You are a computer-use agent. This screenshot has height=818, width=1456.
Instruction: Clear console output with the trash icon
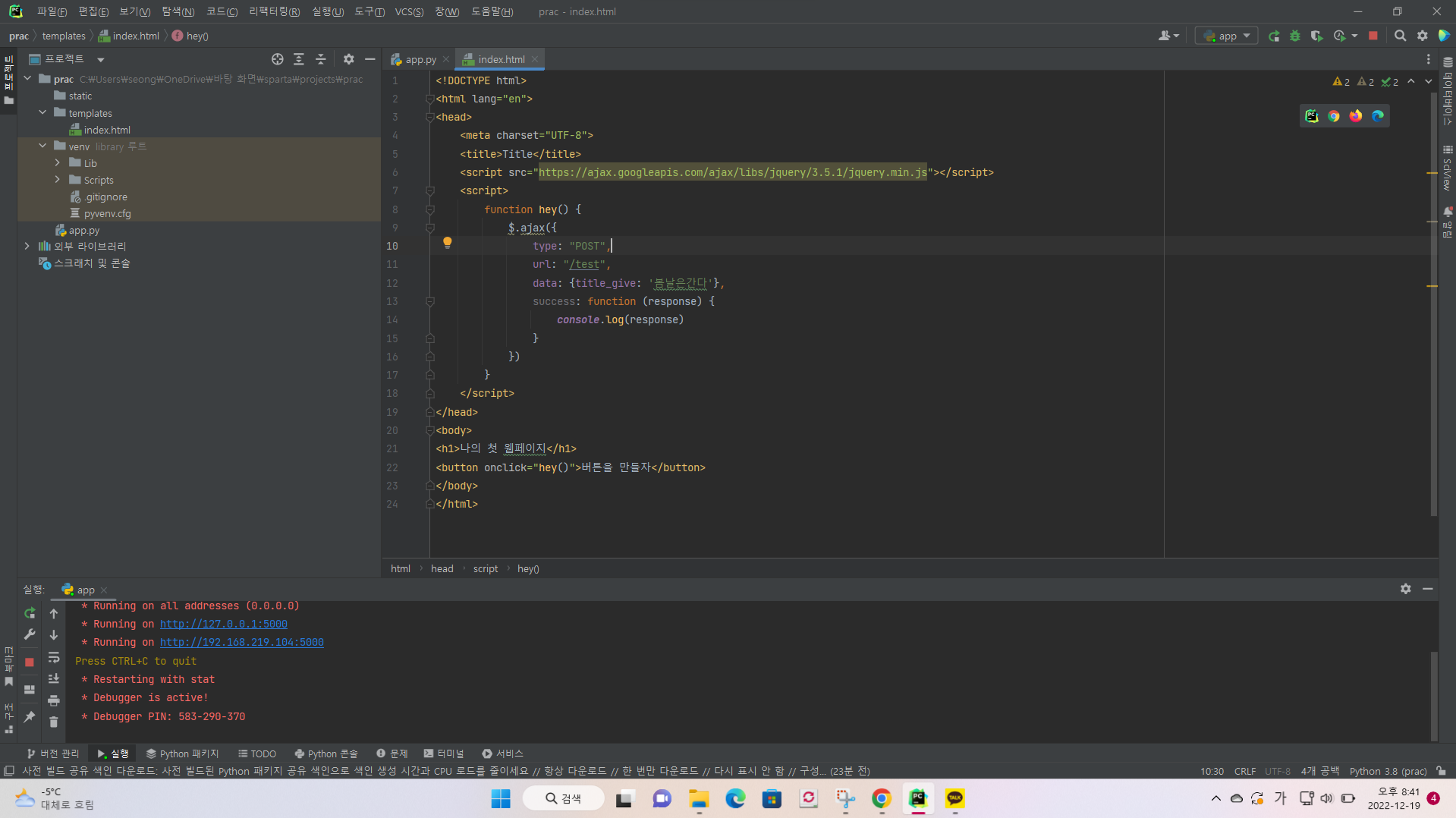click(54, 722)
